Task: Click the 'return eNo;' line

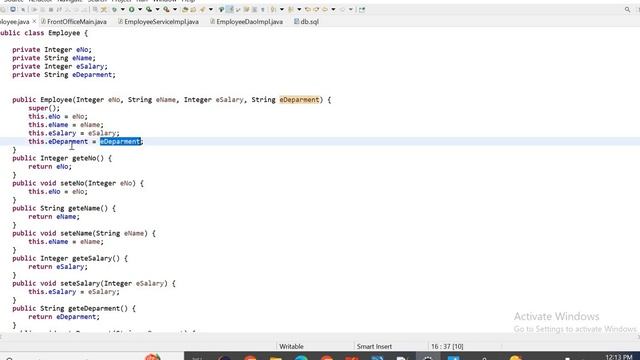Action: pos(50,167)
